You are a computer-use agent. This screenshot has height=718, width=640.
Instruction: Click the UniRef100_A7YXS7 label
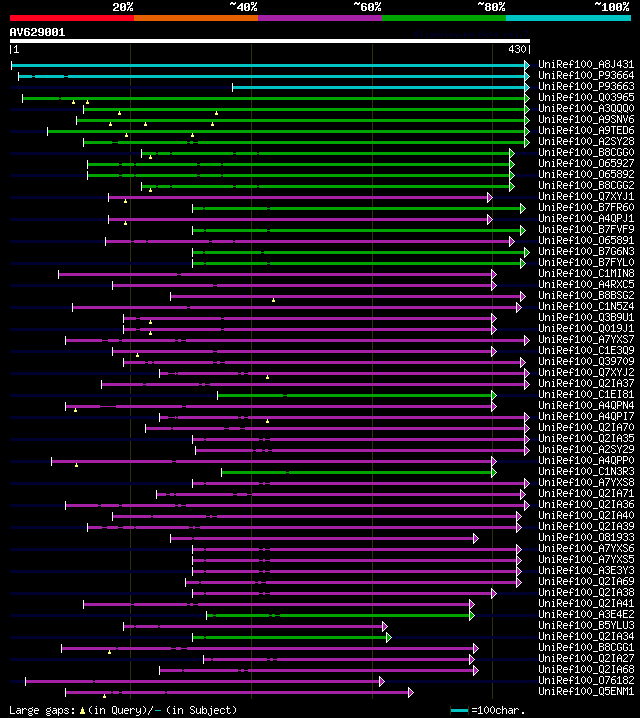point(586,339)
